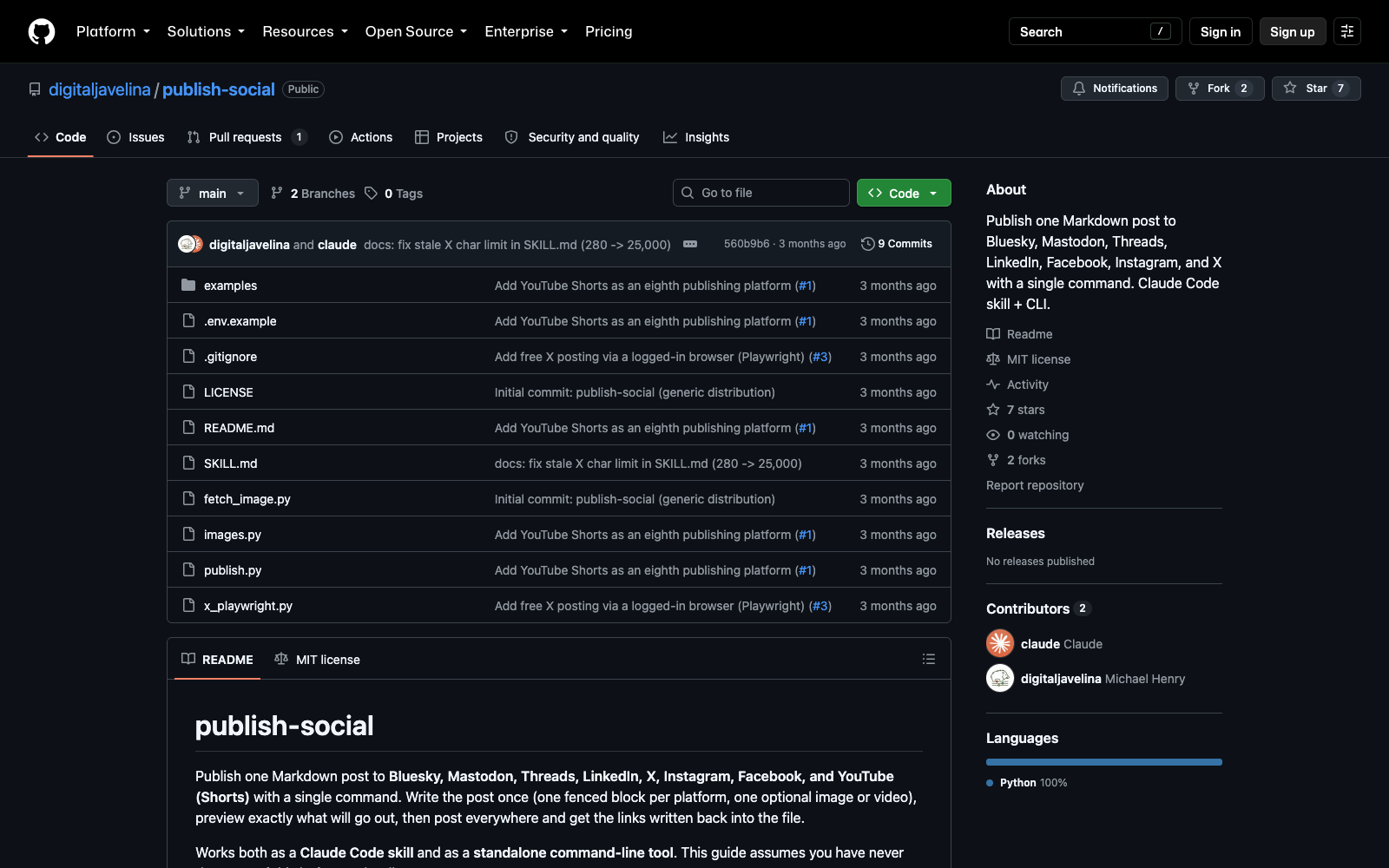Click the Notifications button

1115,89
